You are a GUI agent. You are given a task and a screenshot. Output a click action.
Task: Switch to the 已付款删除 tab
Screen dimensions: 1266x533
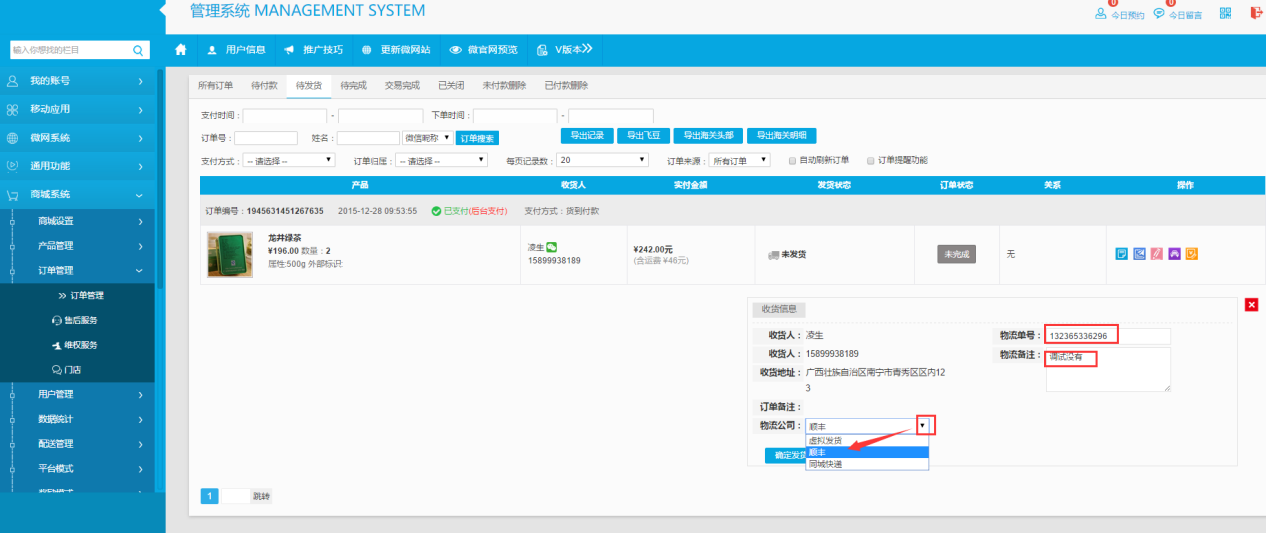(x=566, y=86)
